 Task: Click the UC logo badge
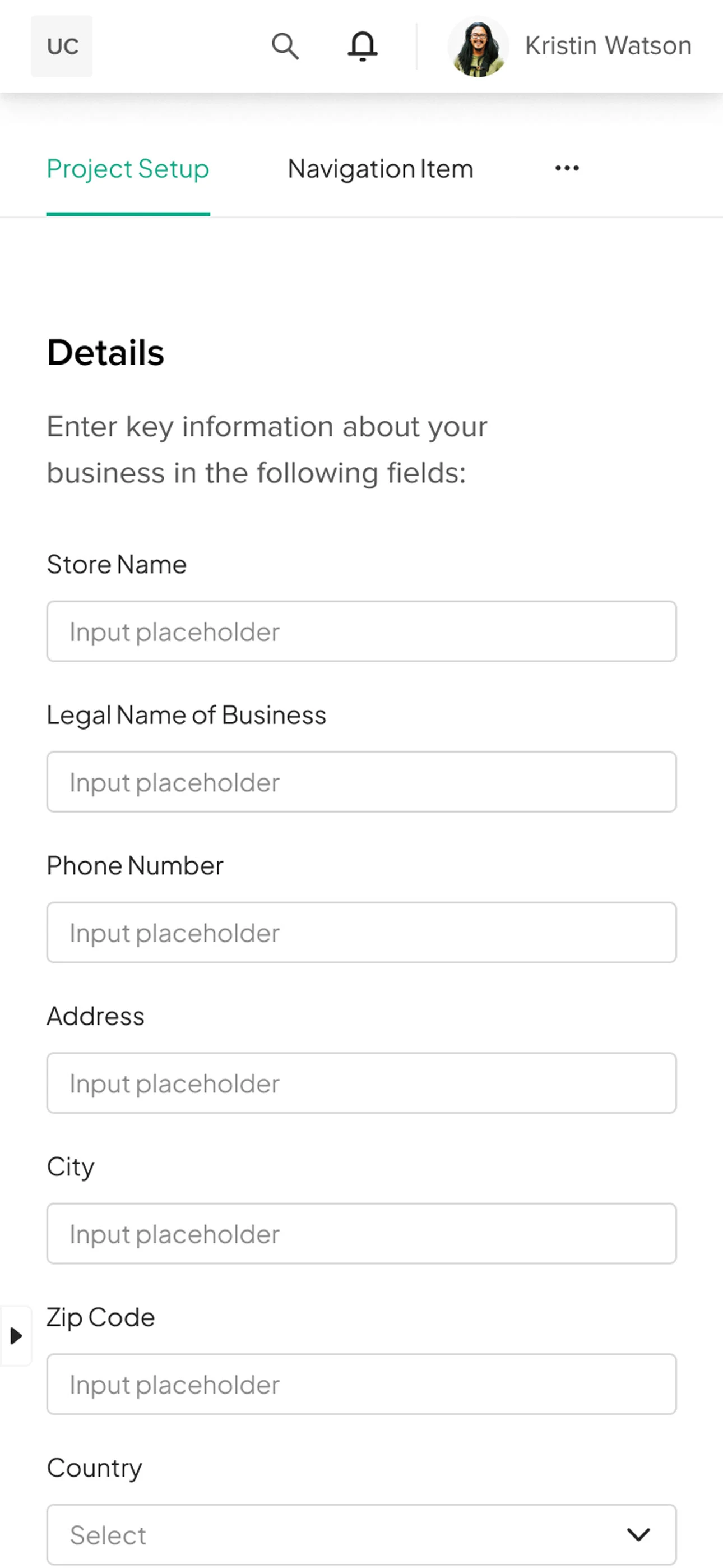point(62,46)
